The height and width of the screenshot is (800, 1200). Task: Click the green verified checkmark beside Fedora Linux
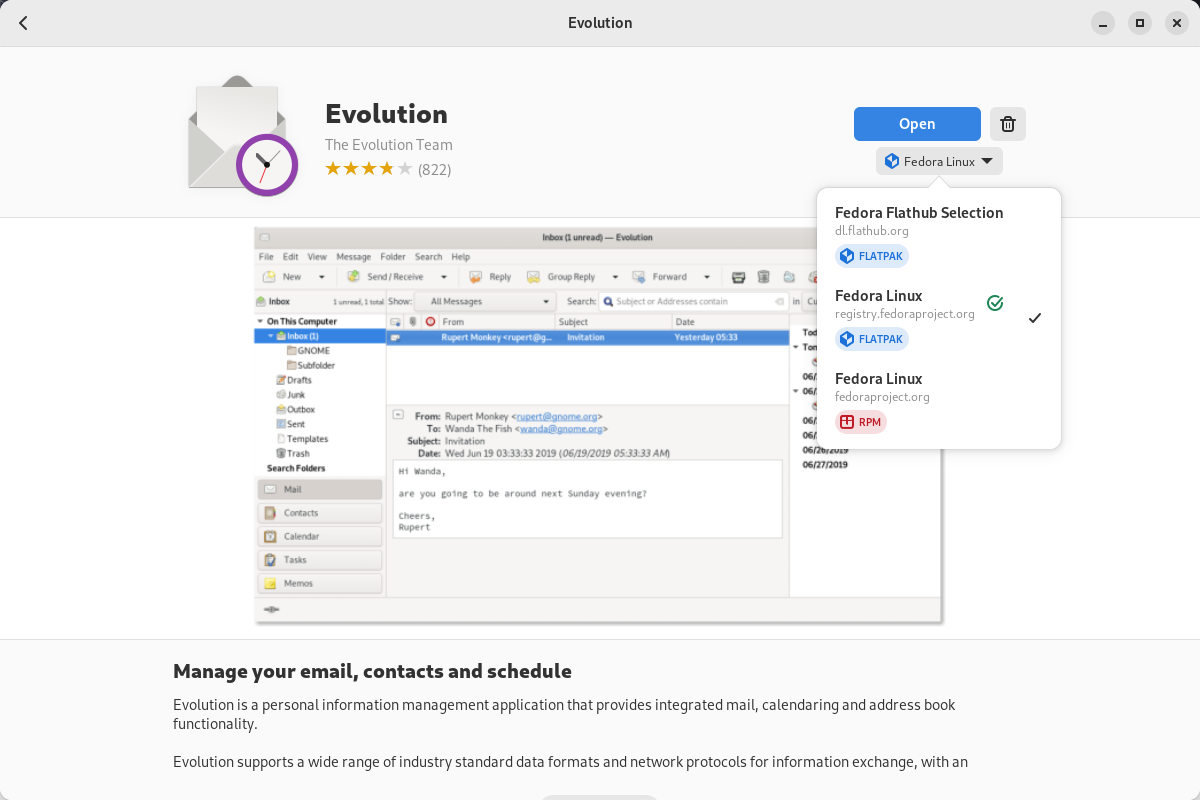coord(994,302)
